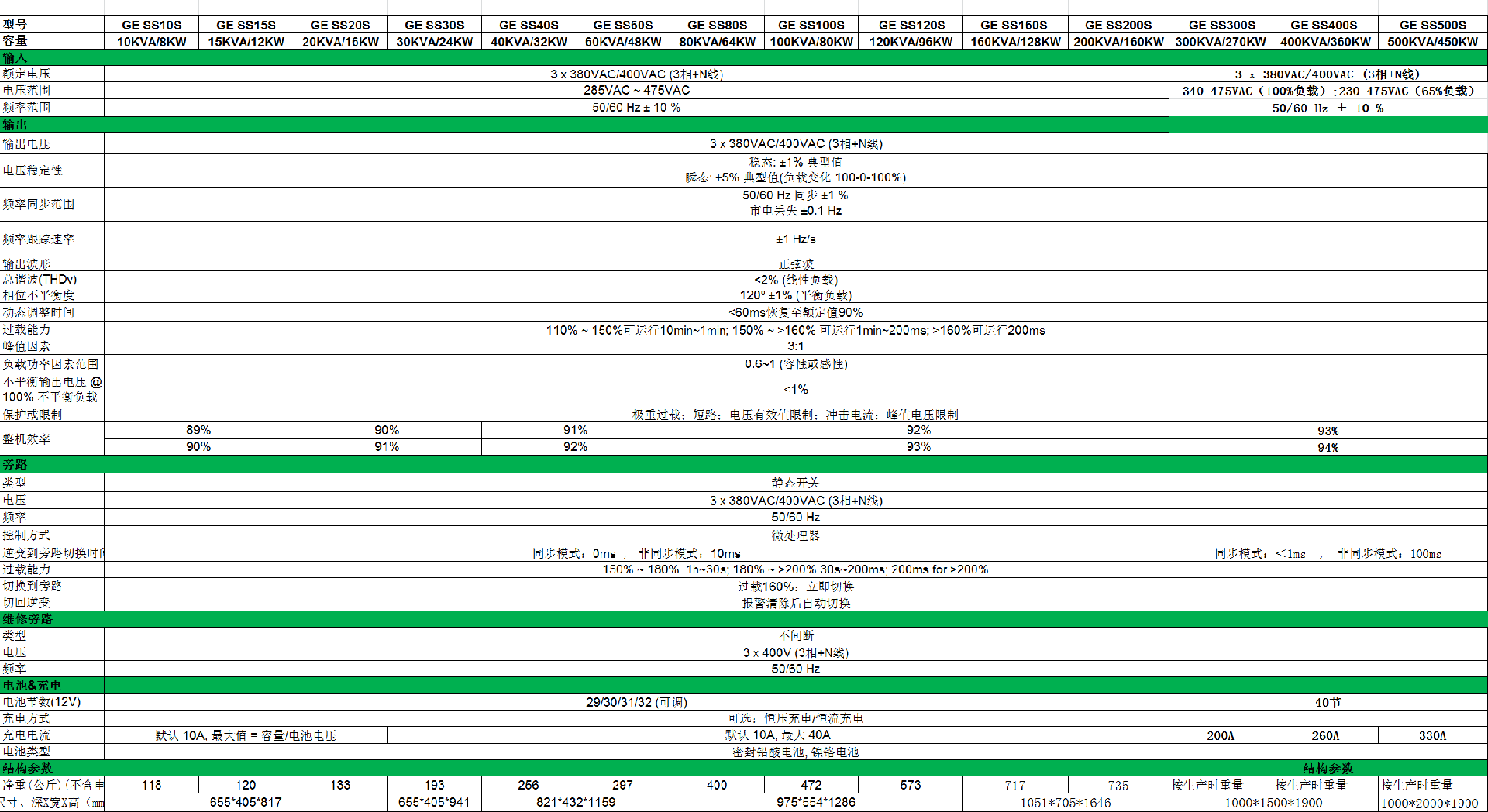Viewport: 1488px width, 812px height.
Task: Click the GE SS500S column header
Action: (x=1432, y=25)
